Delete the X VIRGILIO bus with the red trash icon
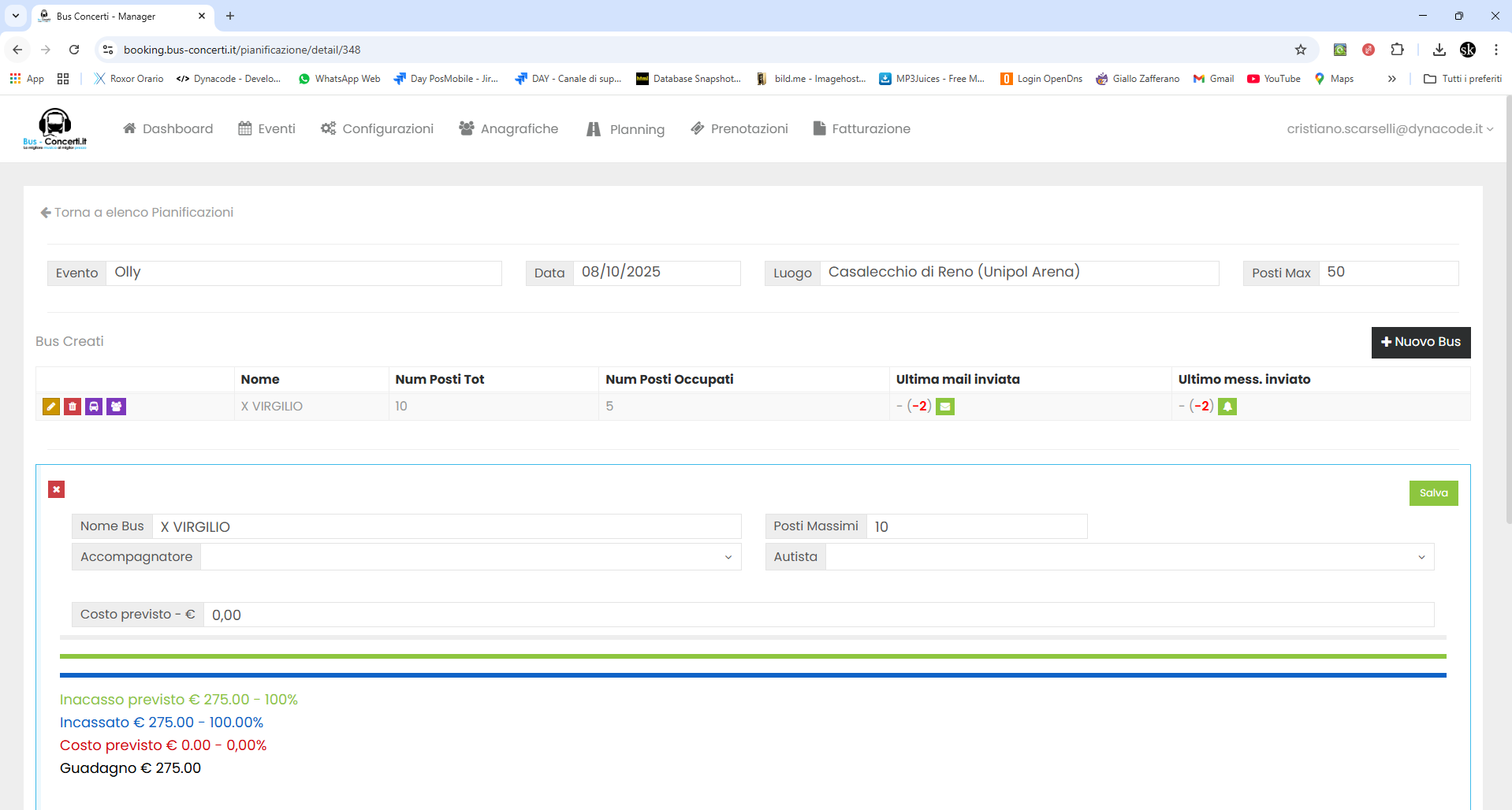 click(73, 407)
